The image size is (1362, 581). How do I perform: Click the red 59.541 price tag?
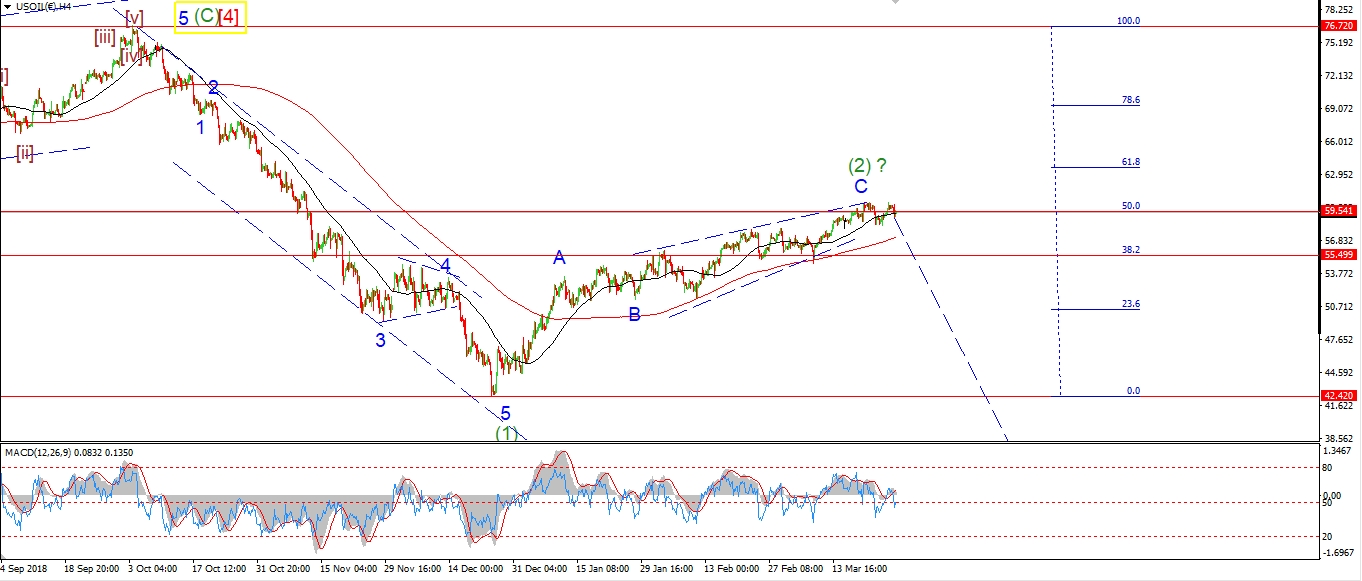[1338, 211]
